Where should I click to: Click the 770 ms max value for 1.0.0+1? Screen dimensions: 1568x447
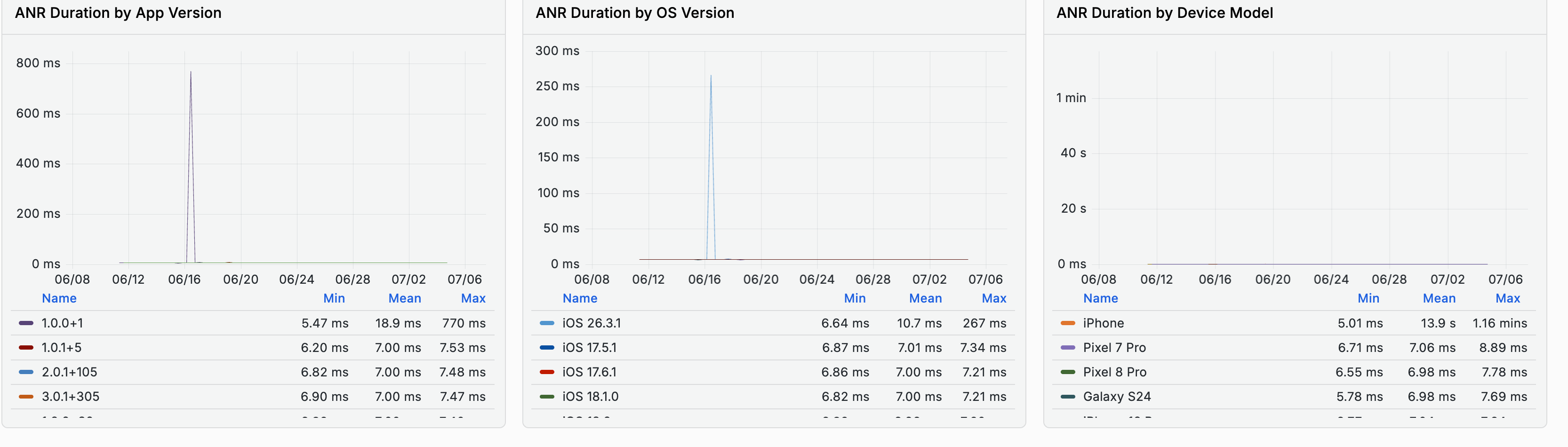click(x=464, y=323)
